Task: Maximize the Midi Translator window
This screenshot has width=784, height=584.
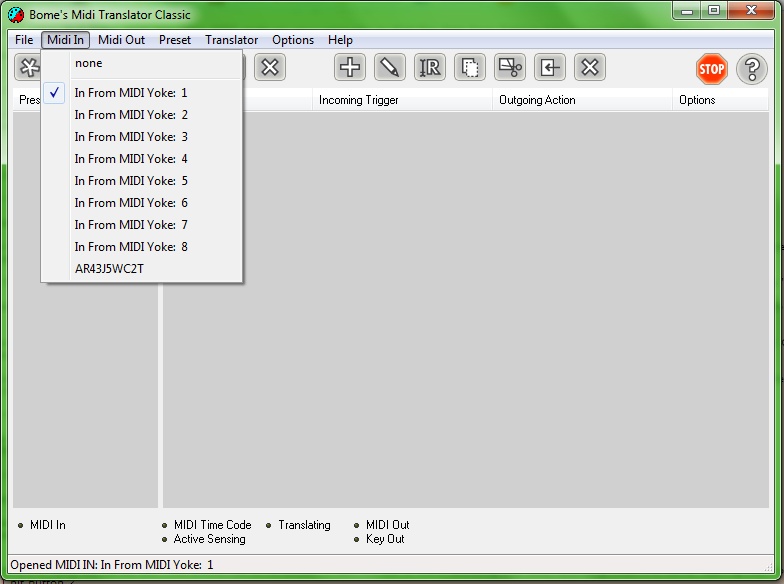Action: click(x=714, y=11)
